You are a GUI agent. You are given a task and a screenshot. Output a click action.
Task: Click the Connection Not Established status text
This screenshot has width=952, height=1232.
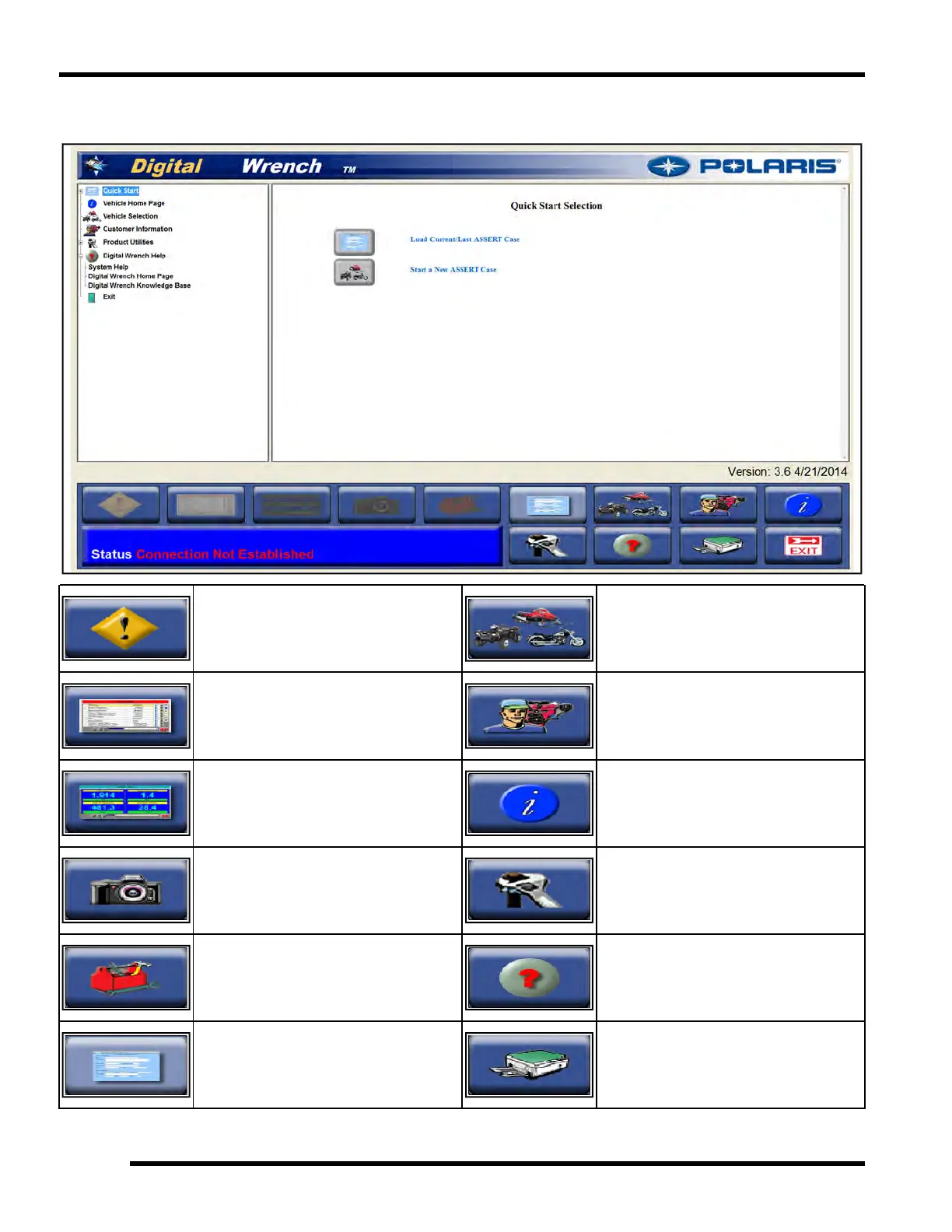point(225,554)
